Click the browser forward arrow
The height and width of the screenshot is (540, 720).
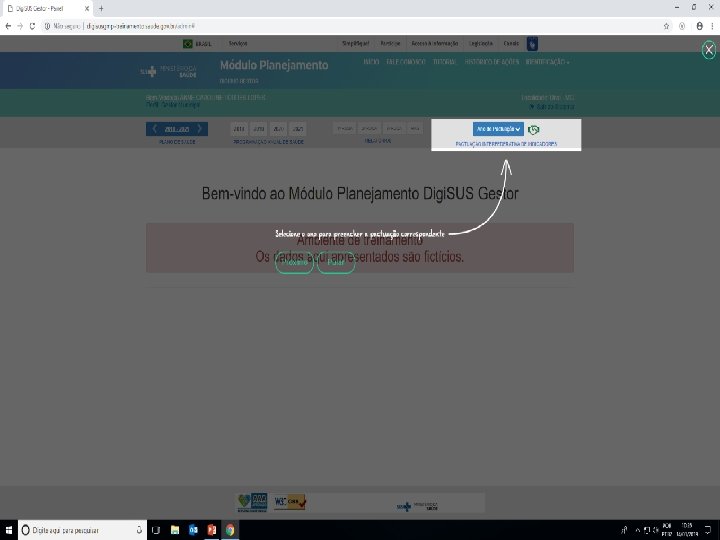pos(20,26)
